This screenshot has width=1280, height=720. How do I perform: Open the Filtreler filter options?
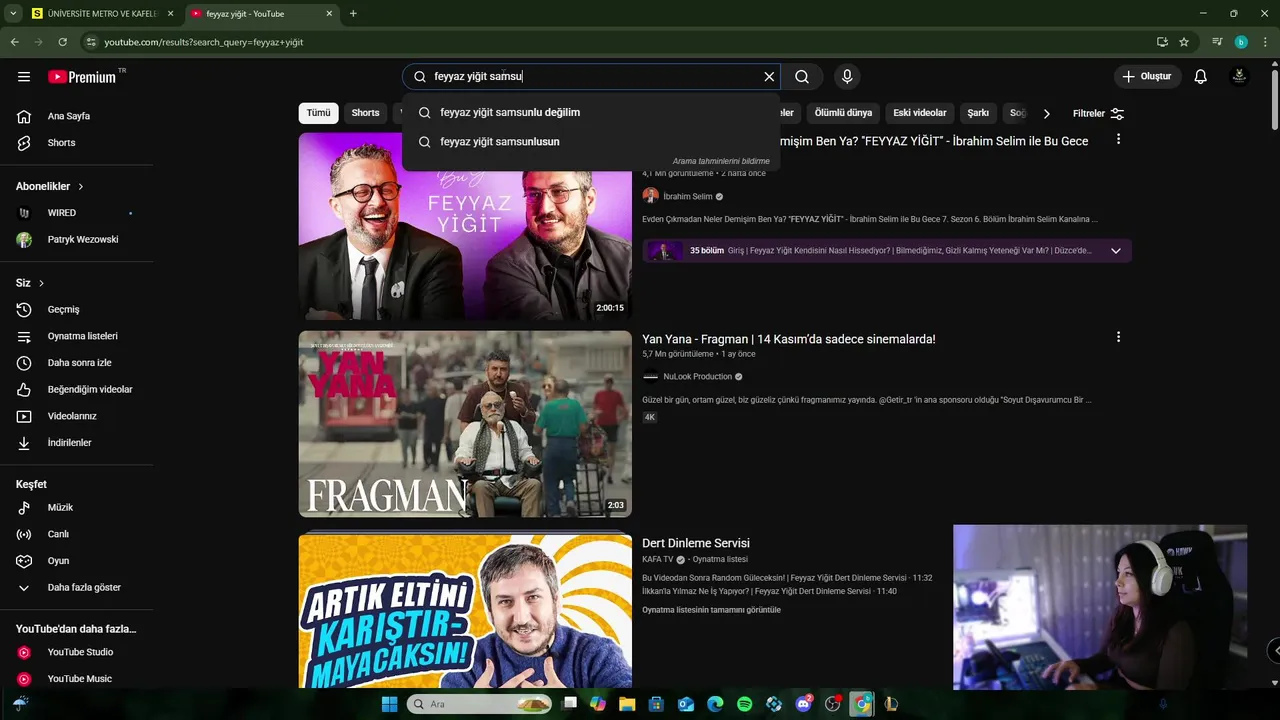point(1098,113)
